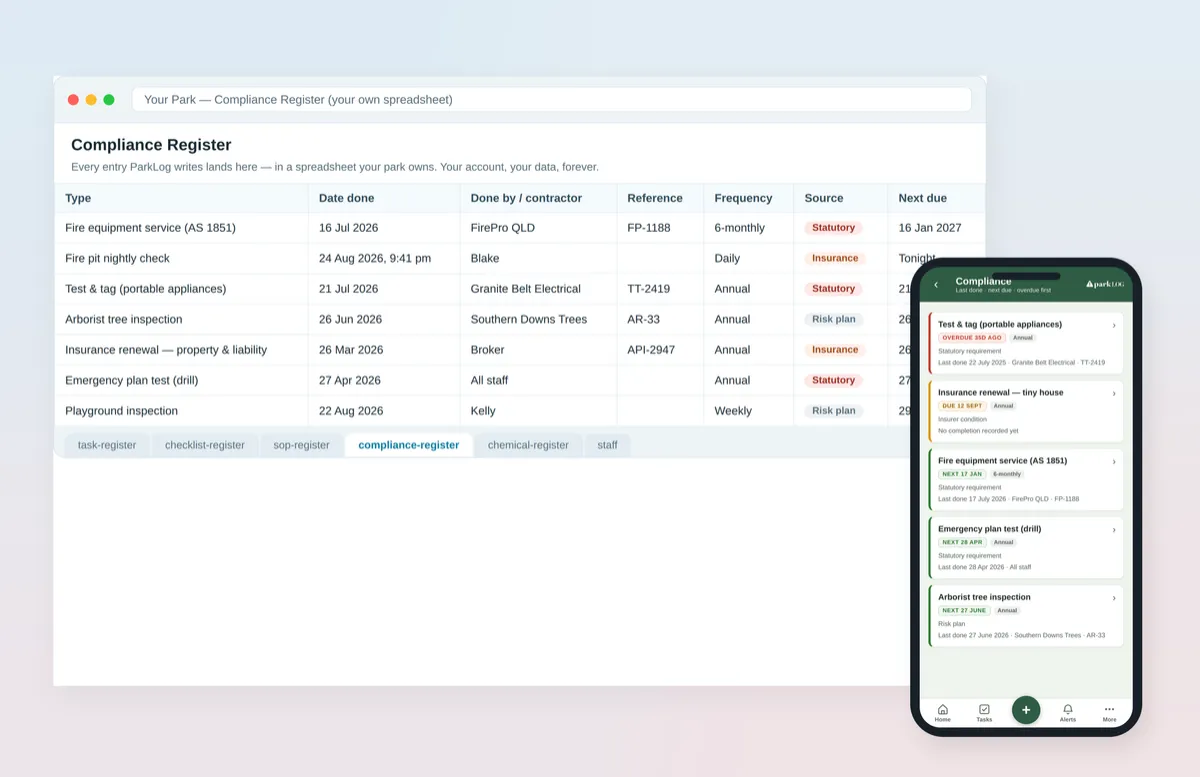Click the Southern Downs Trees cell

tap(538, 319)
